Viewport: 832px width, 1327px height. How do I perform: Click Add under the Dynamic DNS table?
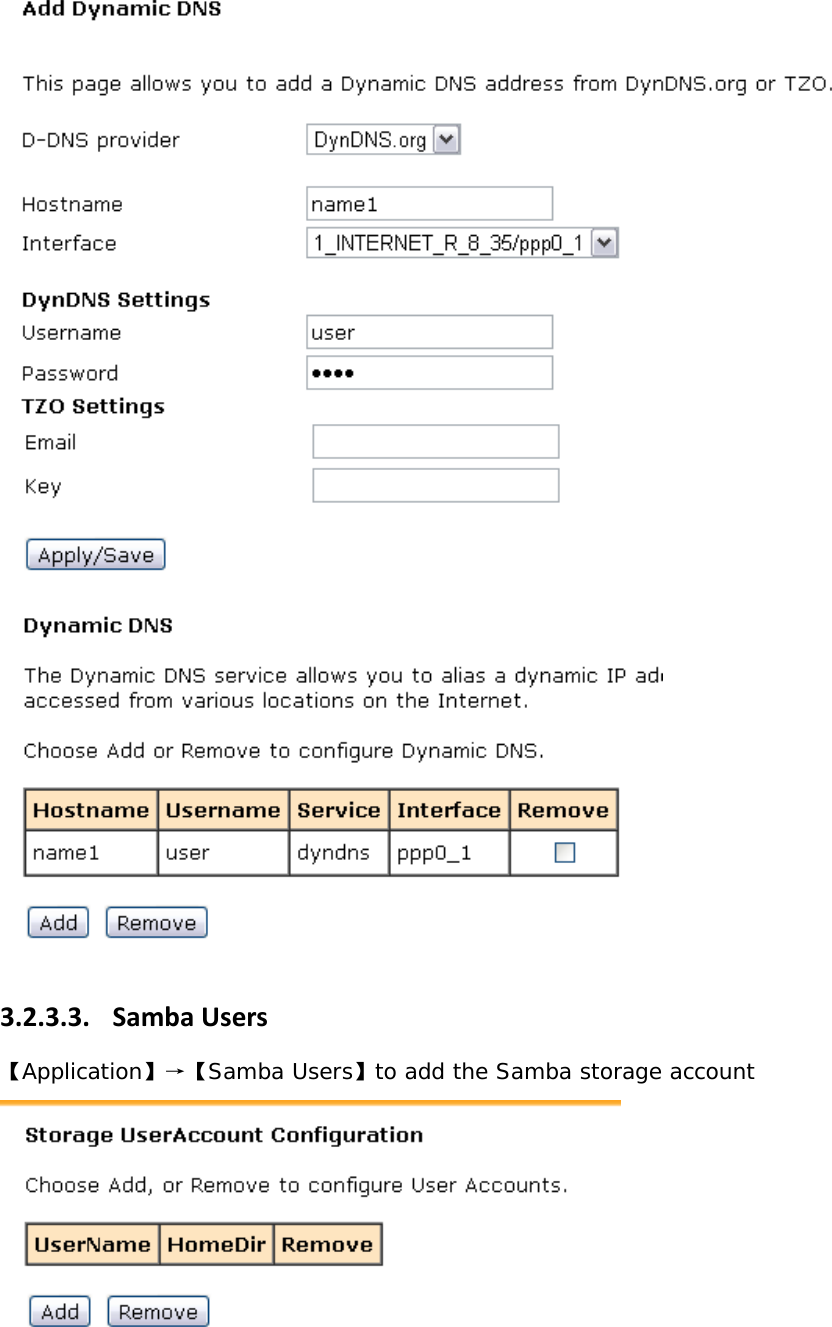(x=57, y=921)
